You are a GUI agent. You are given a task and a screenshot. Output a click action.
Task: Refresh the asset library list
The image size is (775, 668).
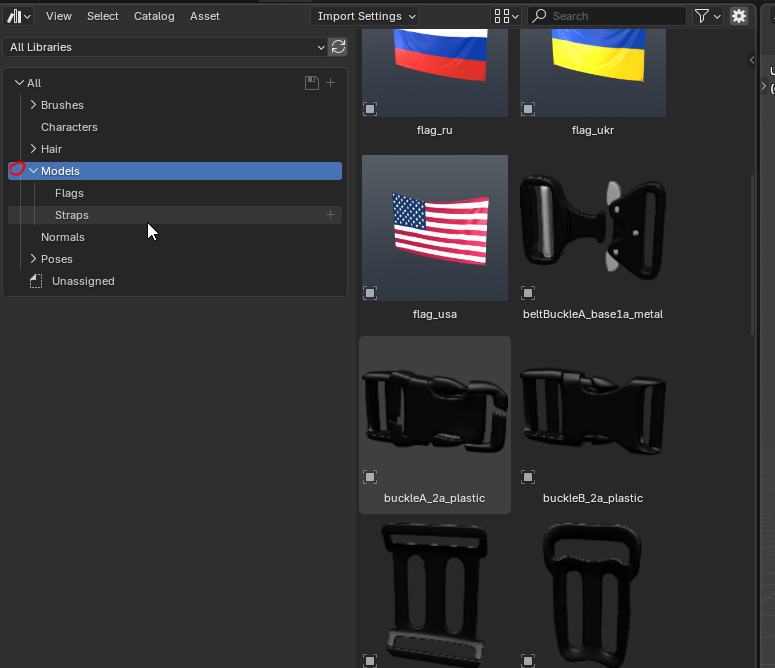coord(338,47)
